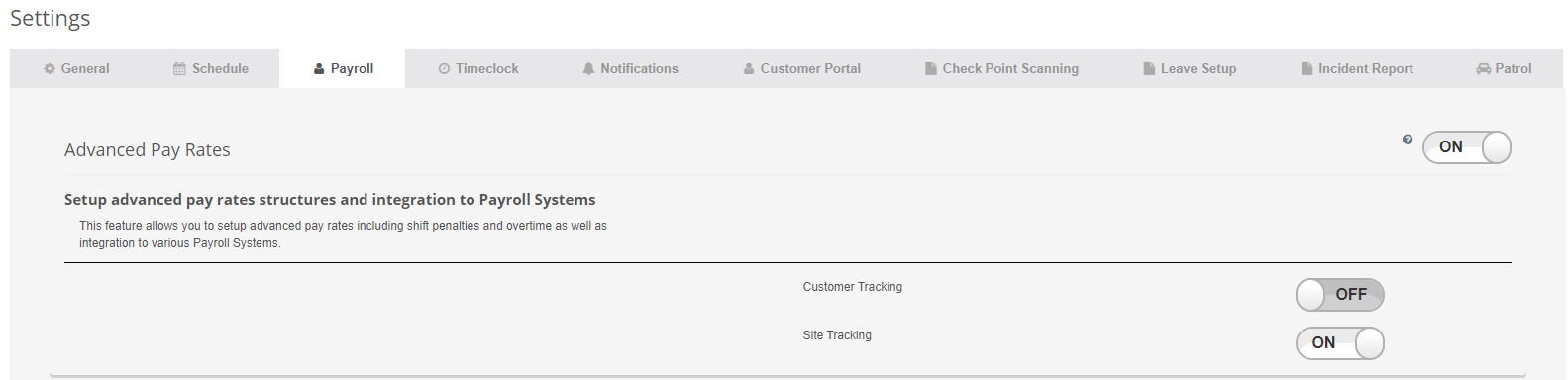
Task: Click the gear icon on General tab
Action: click(x=50, y=69)
